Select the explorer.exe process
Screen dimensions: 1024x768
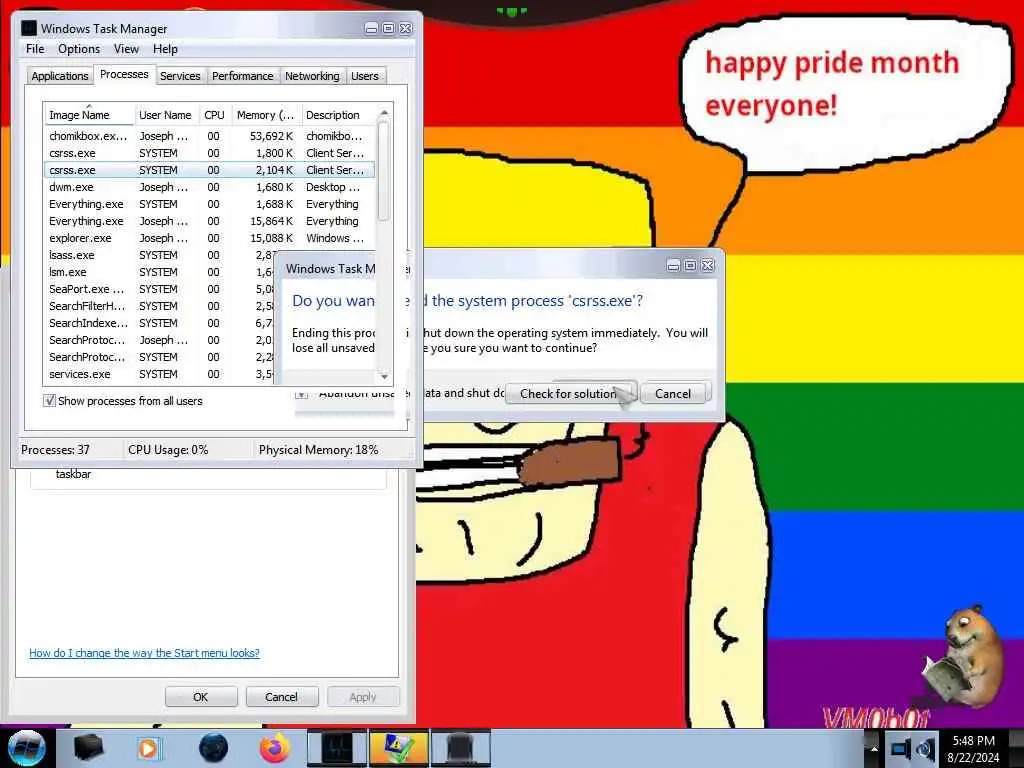209,238
